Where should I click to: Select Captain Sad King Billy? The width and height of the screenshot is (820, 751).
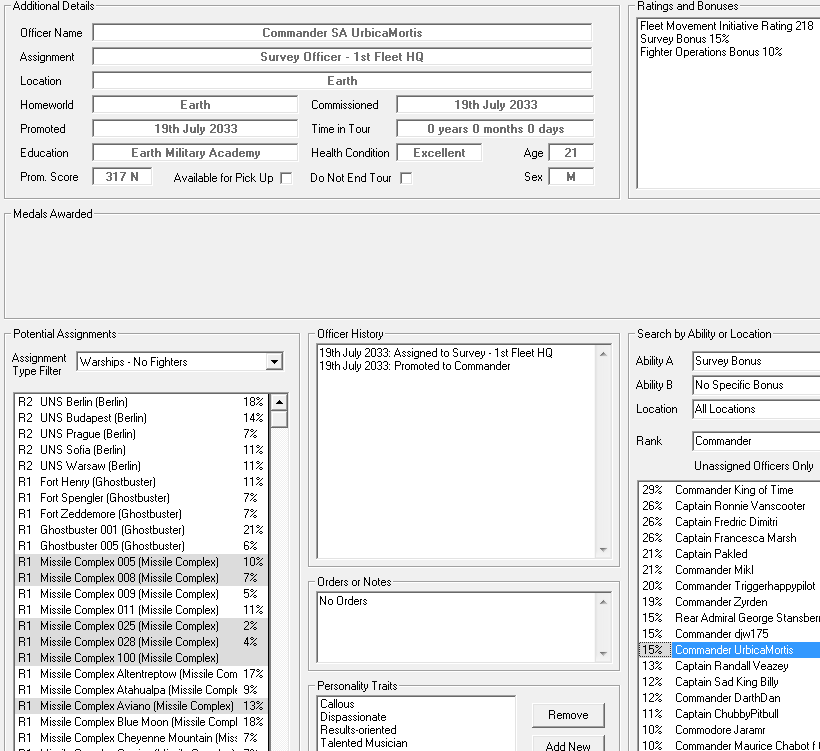pyautogui.click(x=730, y=682)
